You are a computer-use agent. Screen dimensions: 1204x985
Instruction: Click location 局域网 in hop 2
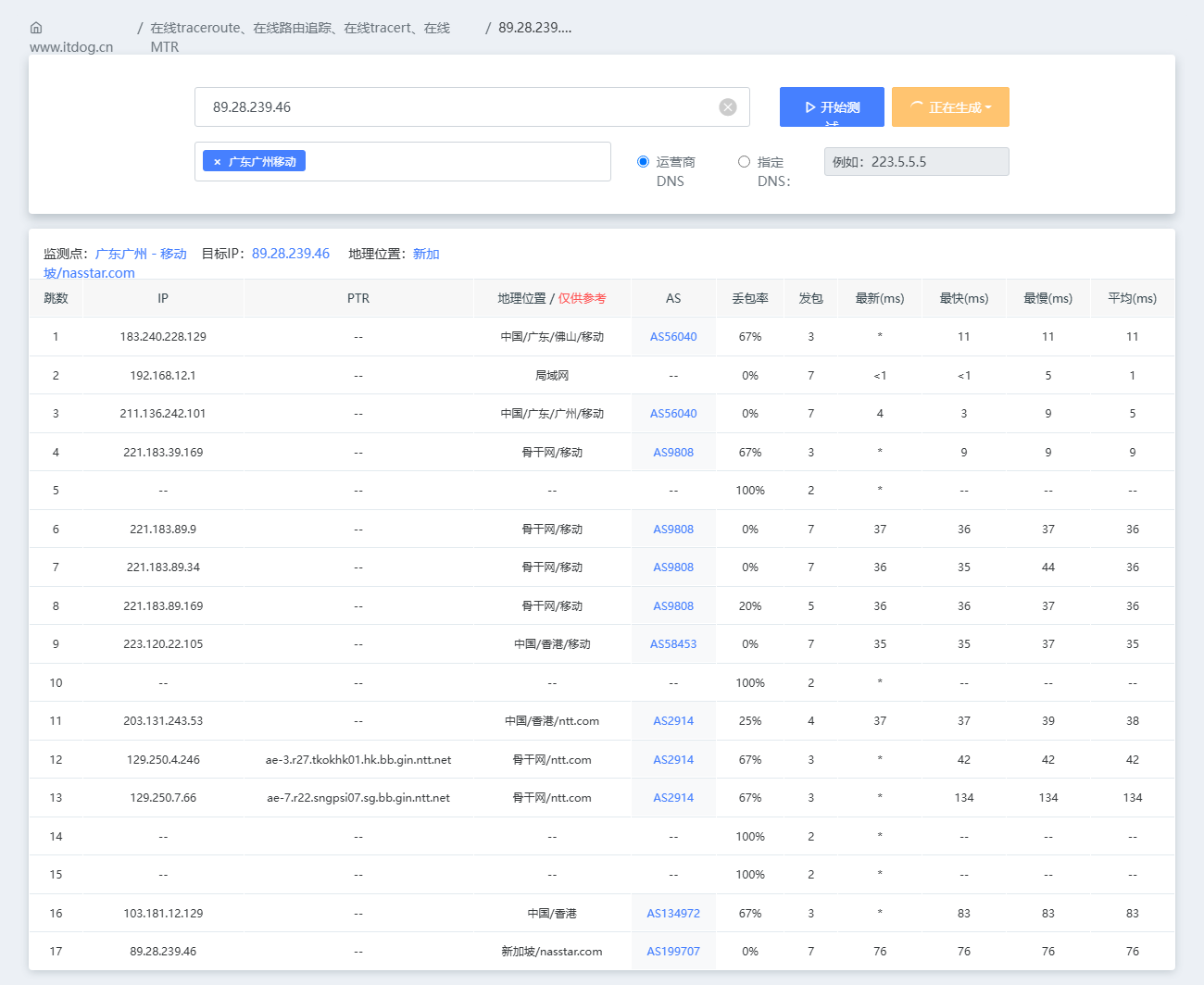(552, 376)
